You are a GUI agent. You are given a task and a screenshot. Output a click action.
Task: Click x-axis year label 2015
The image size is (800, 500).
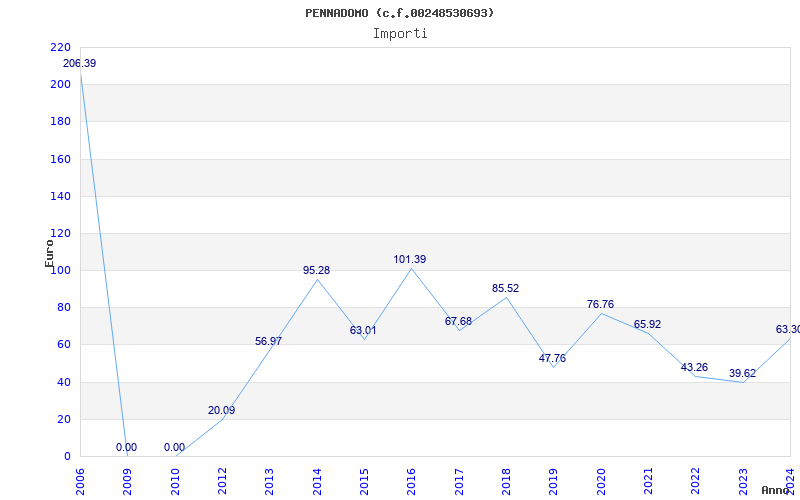pyautogui.click(x=364, y=482)
